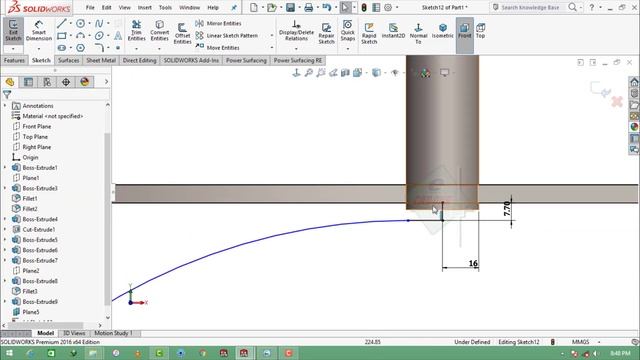Click the Rapid Sketch tool
The image size is (640, 360).
(369, 33)
